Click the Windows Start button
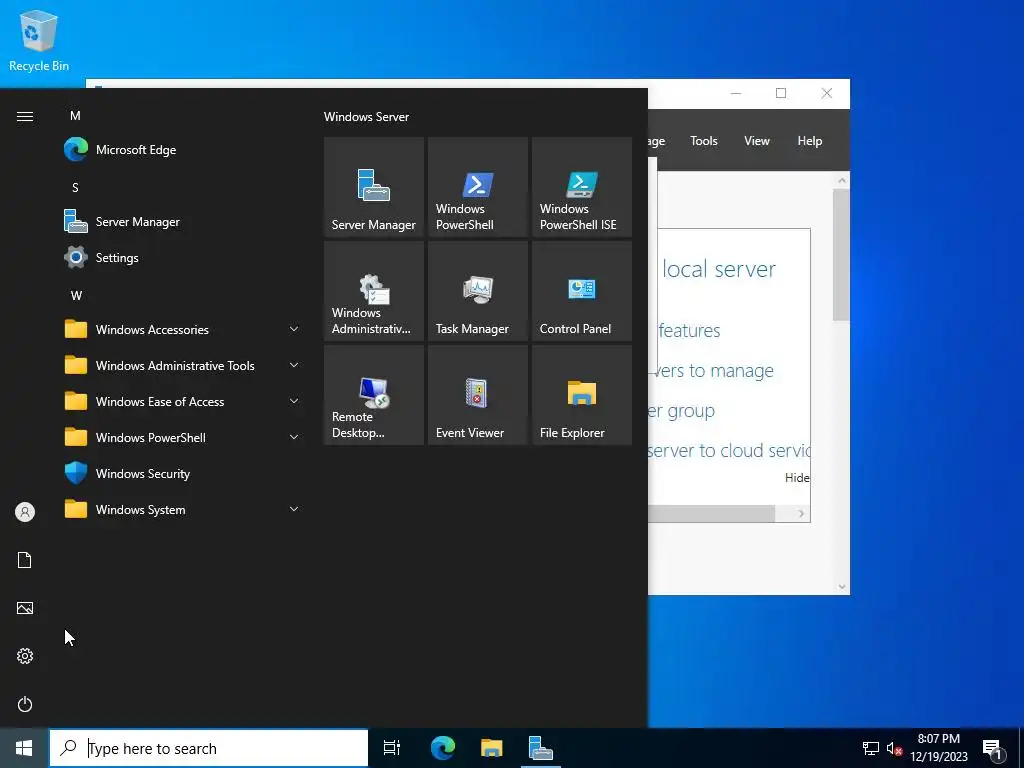This screenshot has width=1024, height=768. pyautogui.click(x=24, y=748)
